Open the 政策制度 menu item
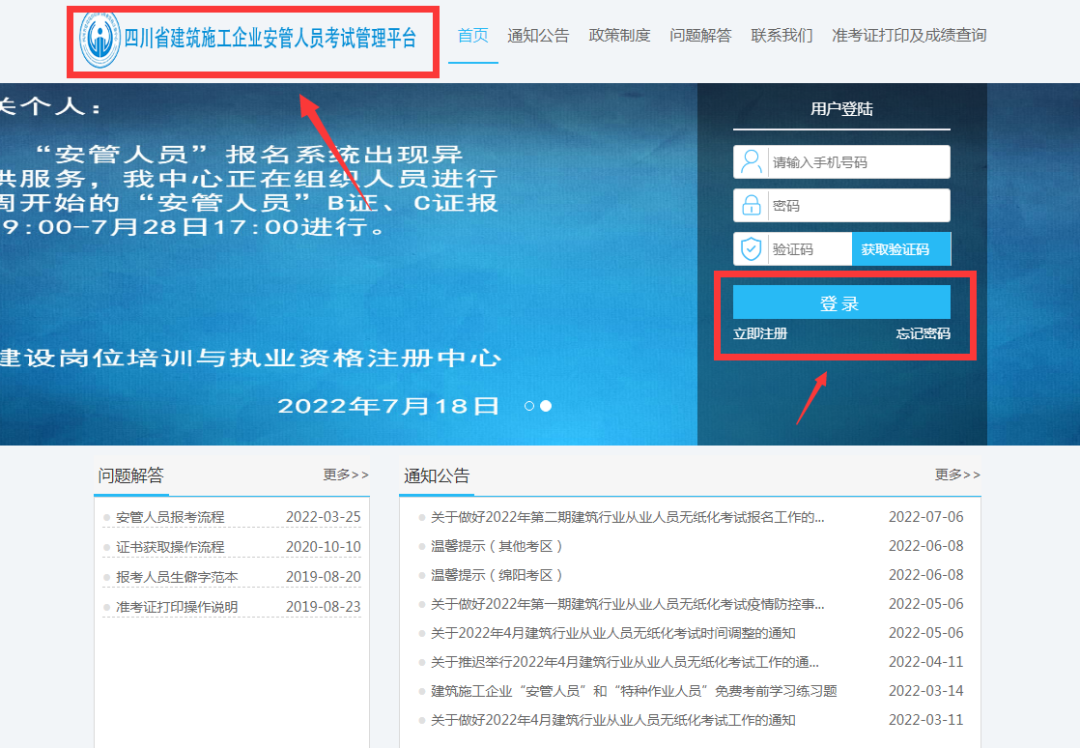Viewport: 1080px width, 748px height. click(x=619, y=36)
